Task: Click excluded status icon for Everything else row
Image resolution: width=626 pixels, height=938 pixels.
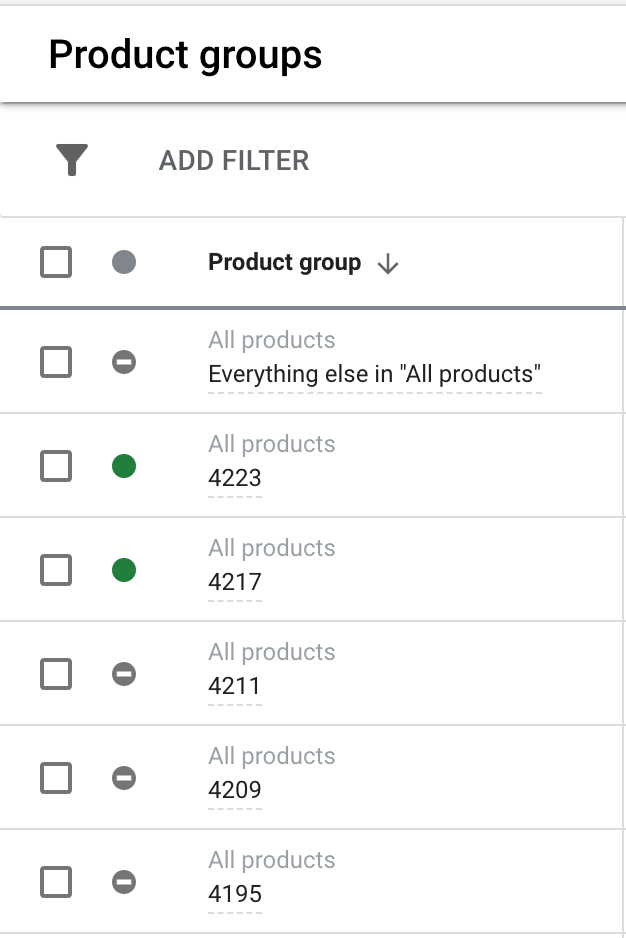Action: click(x=124, y=362)
